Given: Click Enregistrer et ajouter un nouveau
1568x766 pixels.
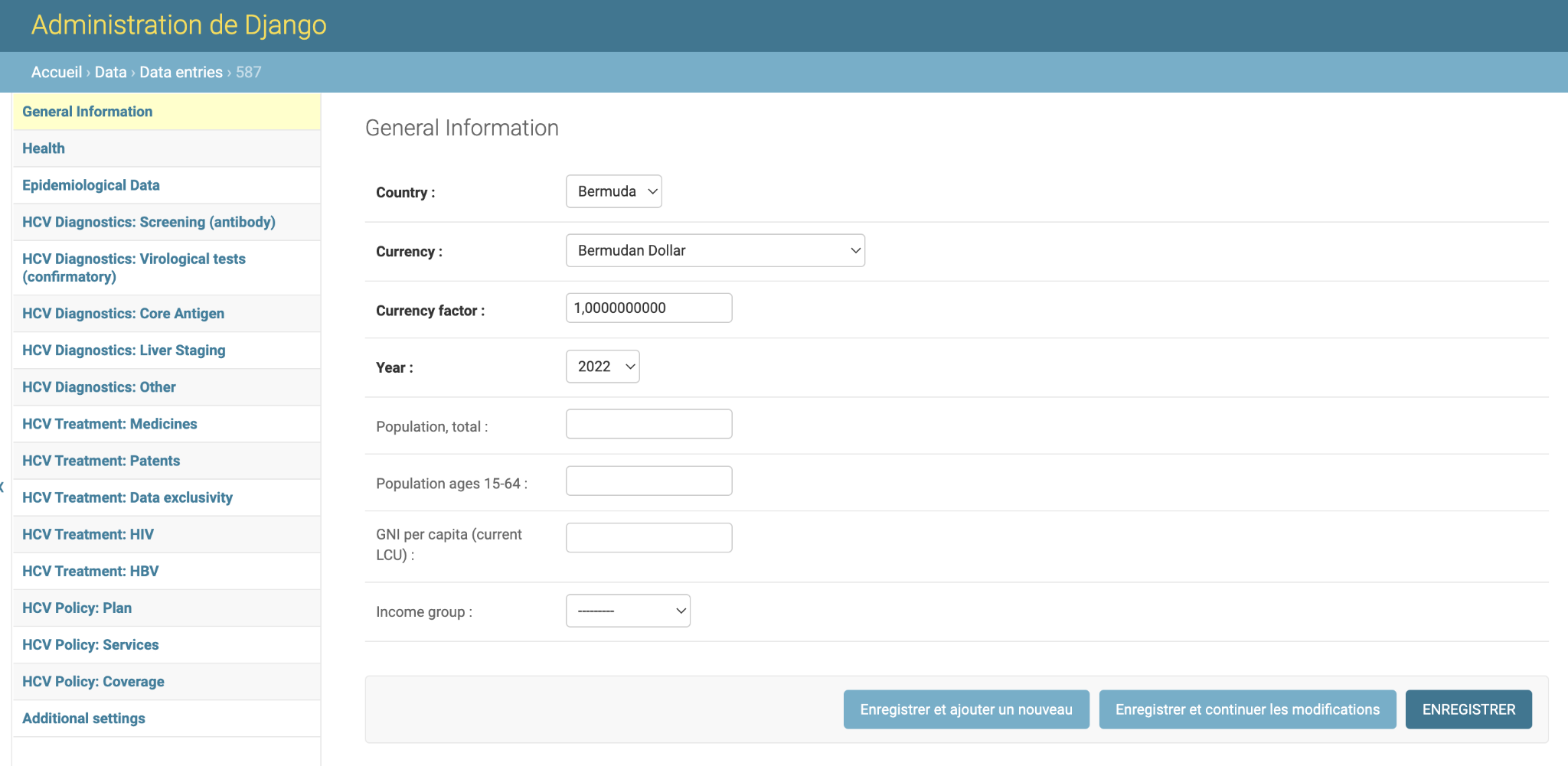Looking at the screenshot, I should coord(965,709).
